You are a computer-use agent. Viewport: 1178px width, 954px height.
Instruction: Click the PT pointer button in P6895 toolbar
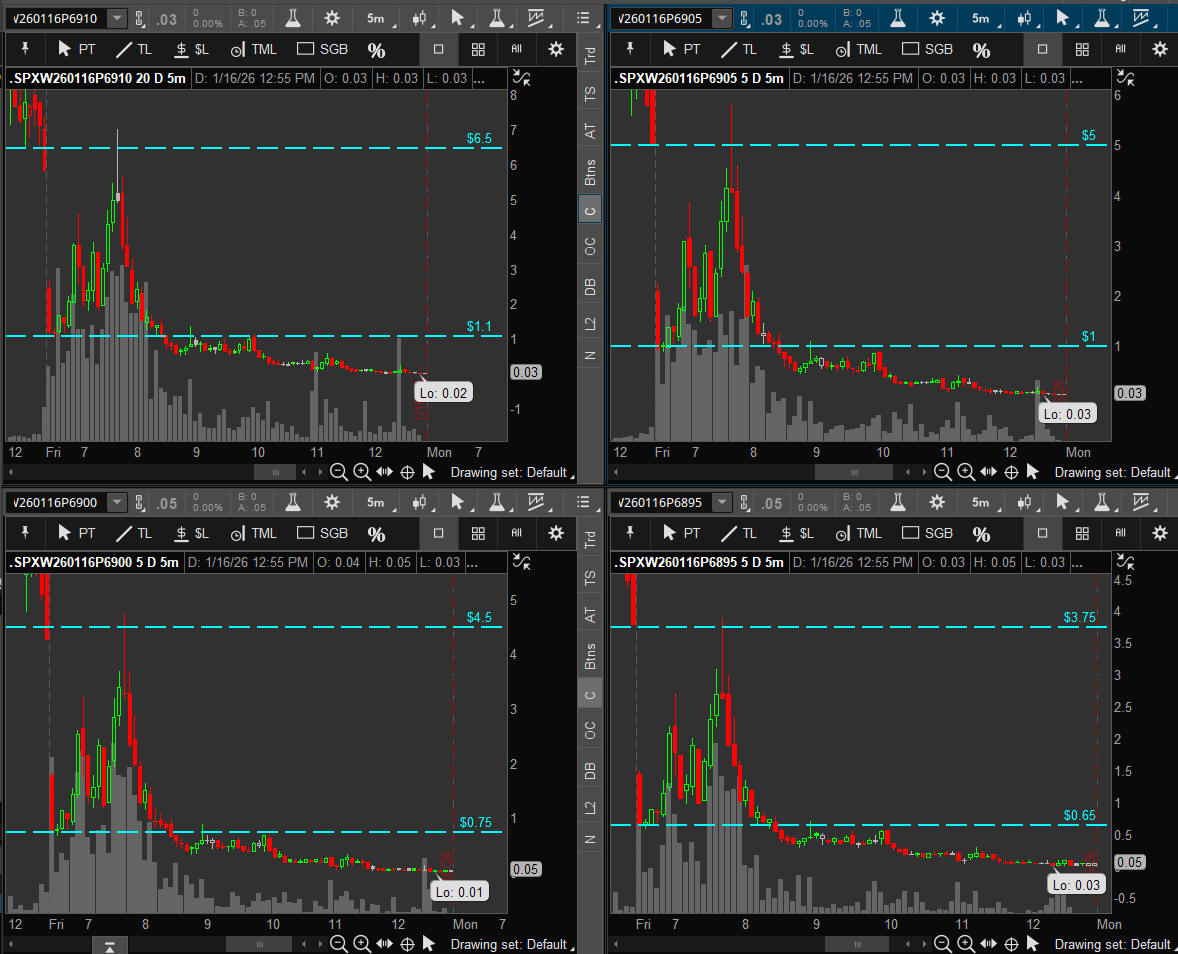[680, 533]
